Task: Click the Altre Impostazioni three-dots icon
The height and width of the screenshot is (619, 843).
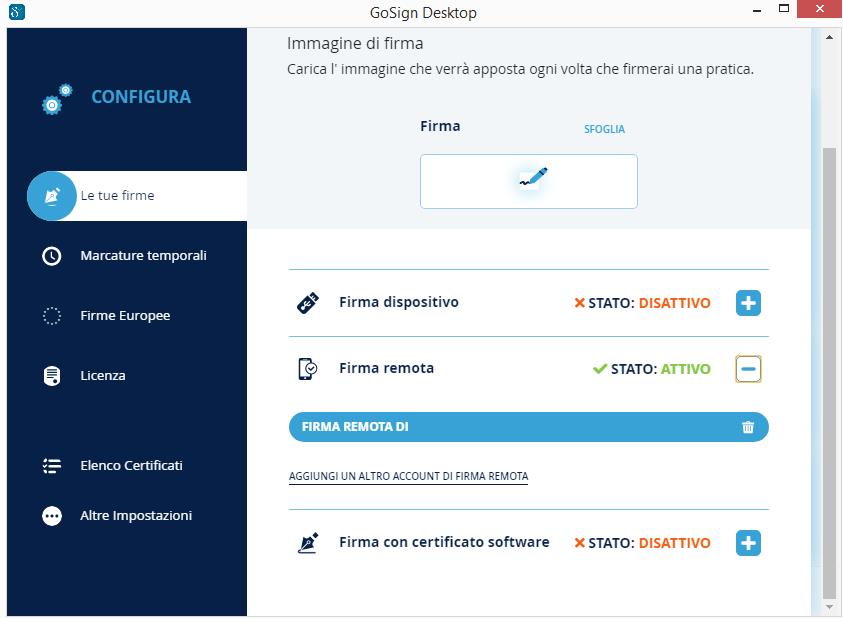Action: (x=52, y=516)
